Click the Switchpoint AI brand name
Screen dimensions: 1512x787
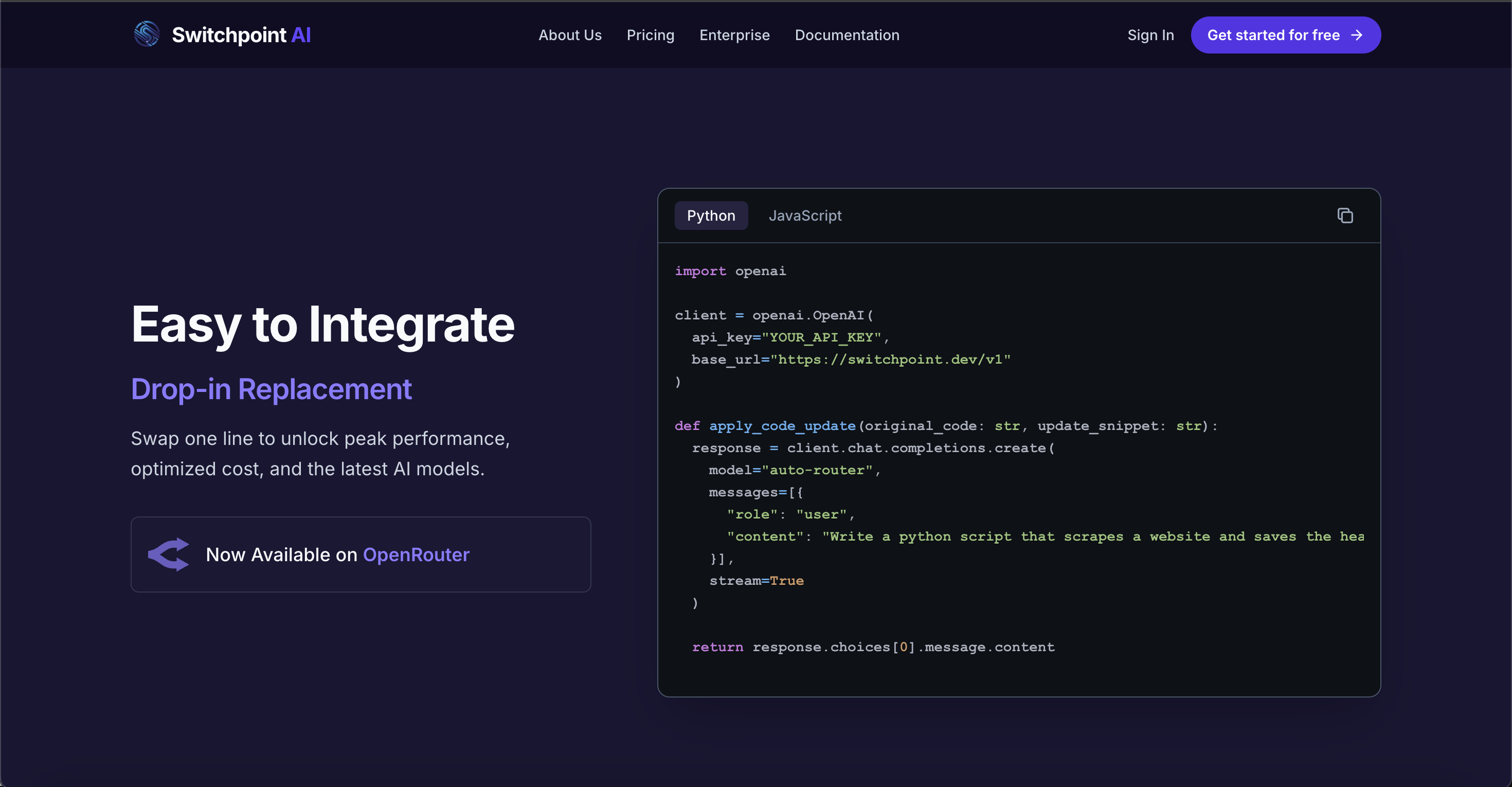coord(241,35)
